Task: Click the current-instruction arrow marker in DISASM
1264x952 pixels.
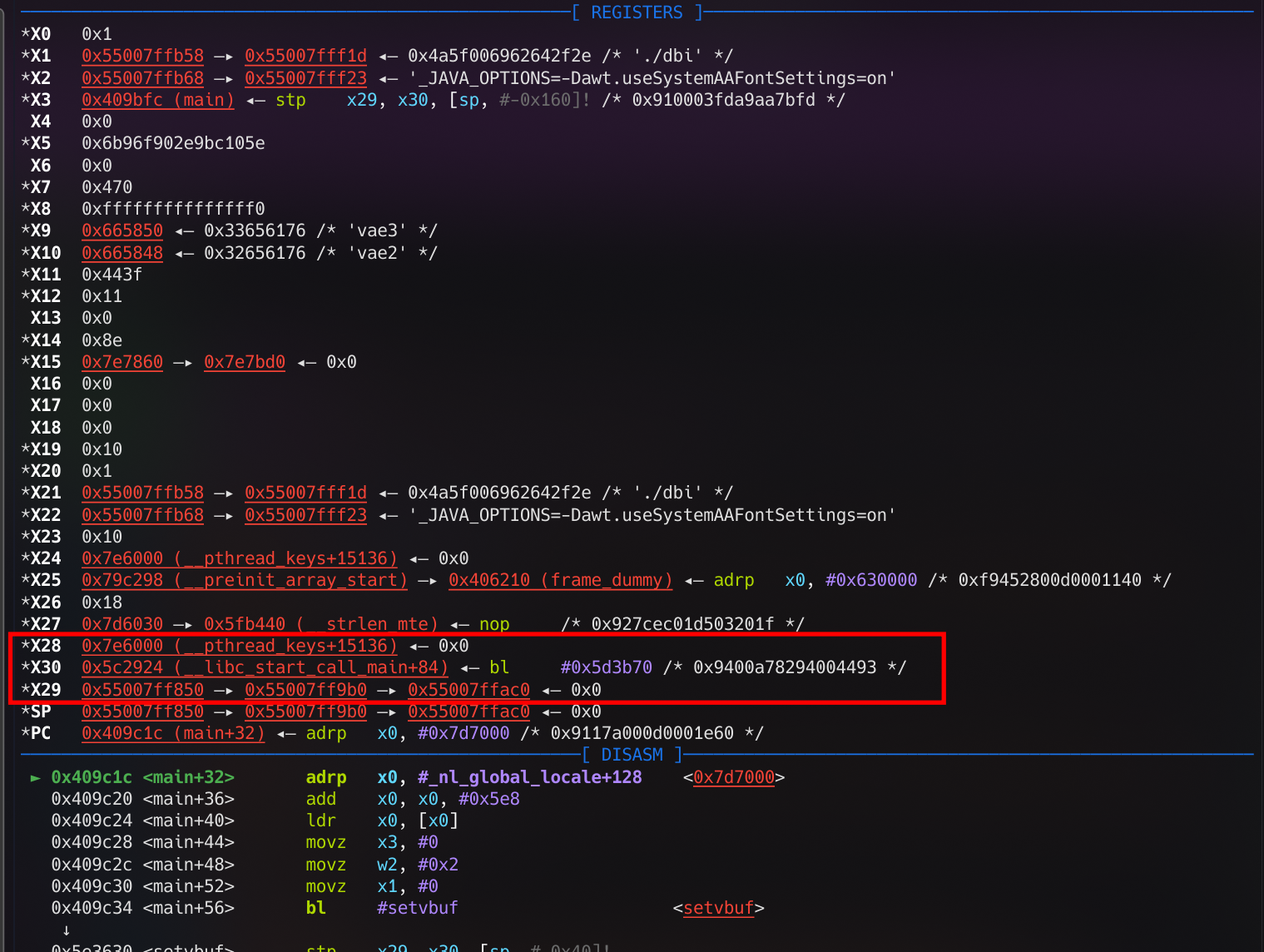Action: pyautogui.click(x=35, y=777)
